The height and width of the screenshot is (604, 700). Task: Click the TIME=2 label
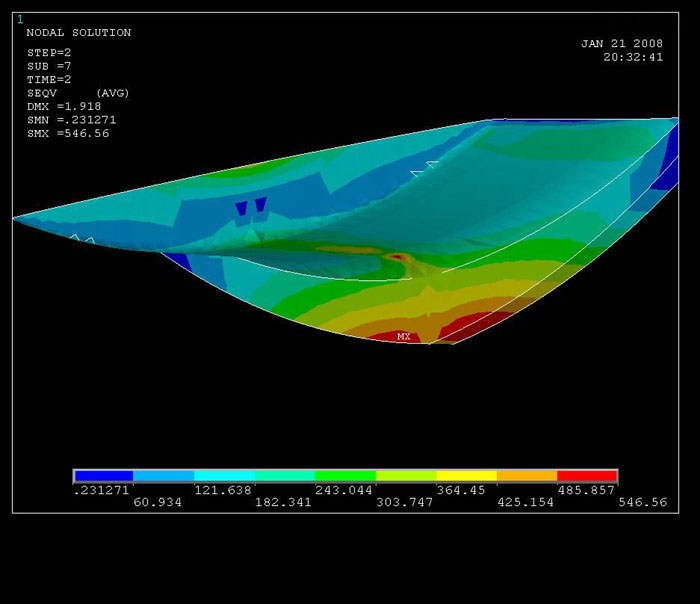(49, 79)
